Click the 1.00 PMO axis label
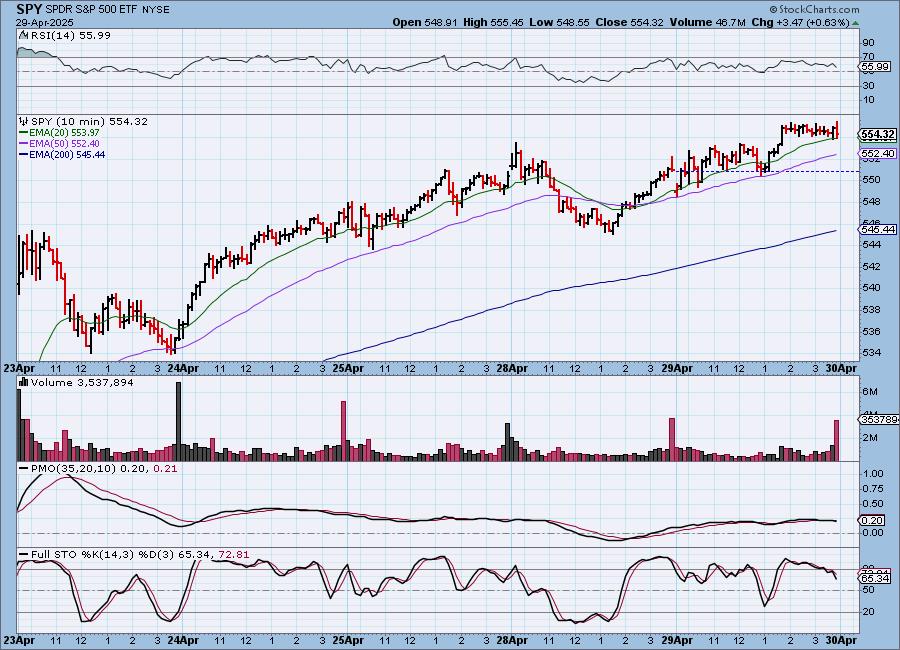This screenshot has height=650, width=900. [x=873, y=474]
